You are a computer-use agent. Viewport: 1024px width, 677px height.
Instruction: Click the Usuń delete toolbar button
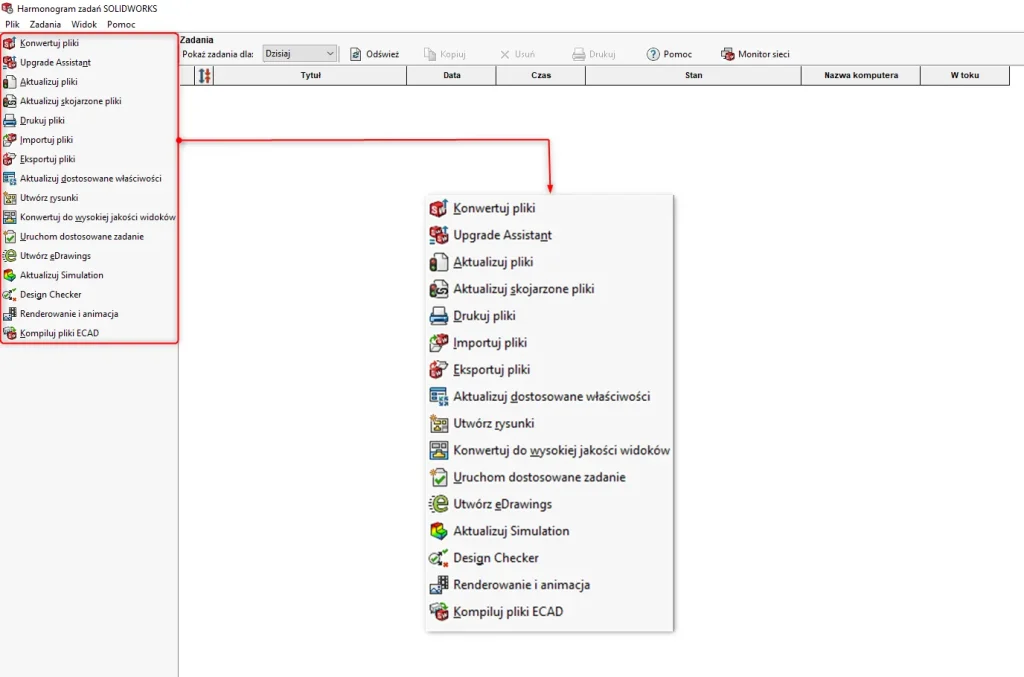point(517,54)
